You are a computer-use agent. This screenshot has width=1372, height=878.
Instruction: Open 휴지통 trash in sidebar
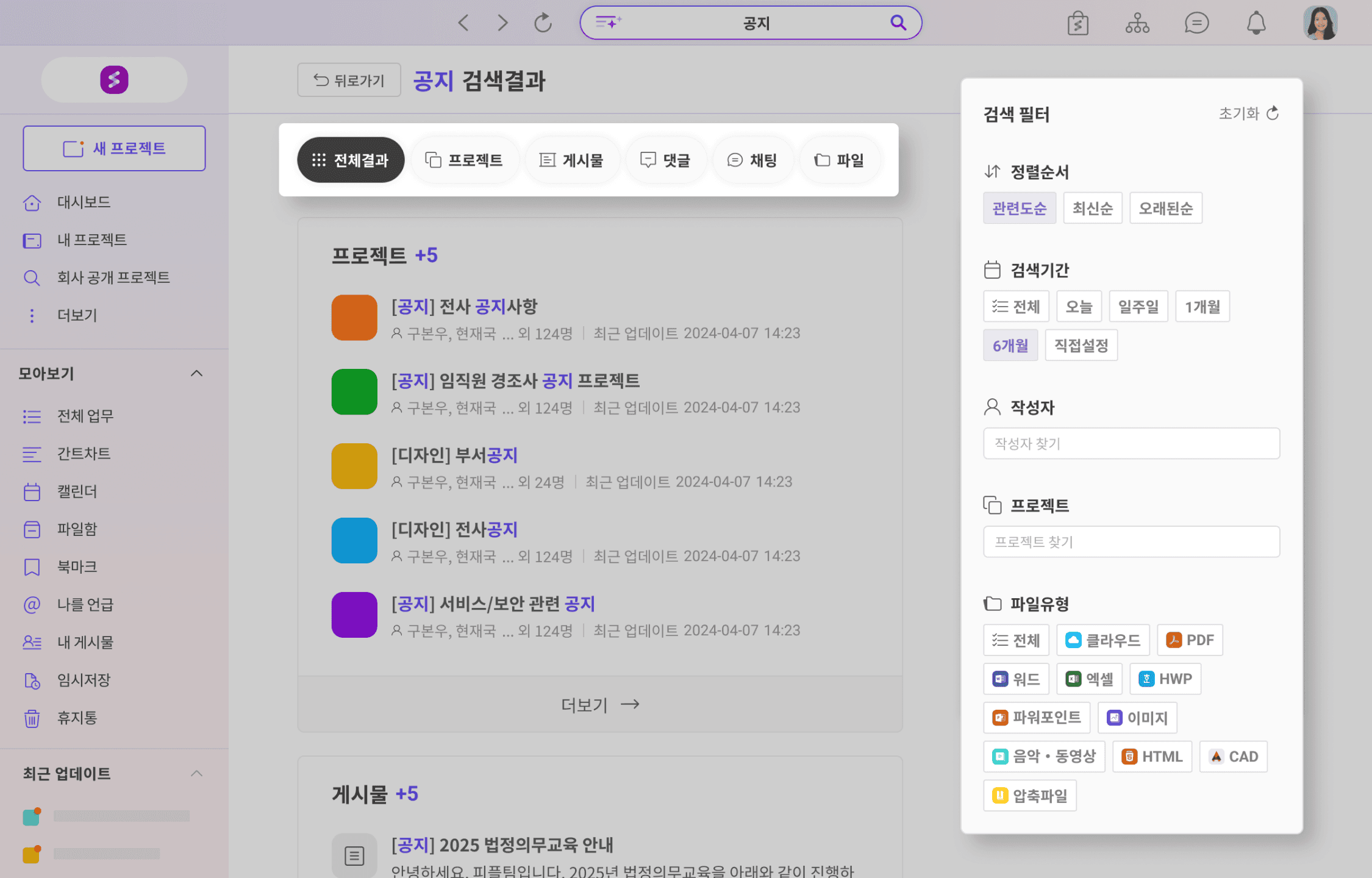(x=77, y=718)
